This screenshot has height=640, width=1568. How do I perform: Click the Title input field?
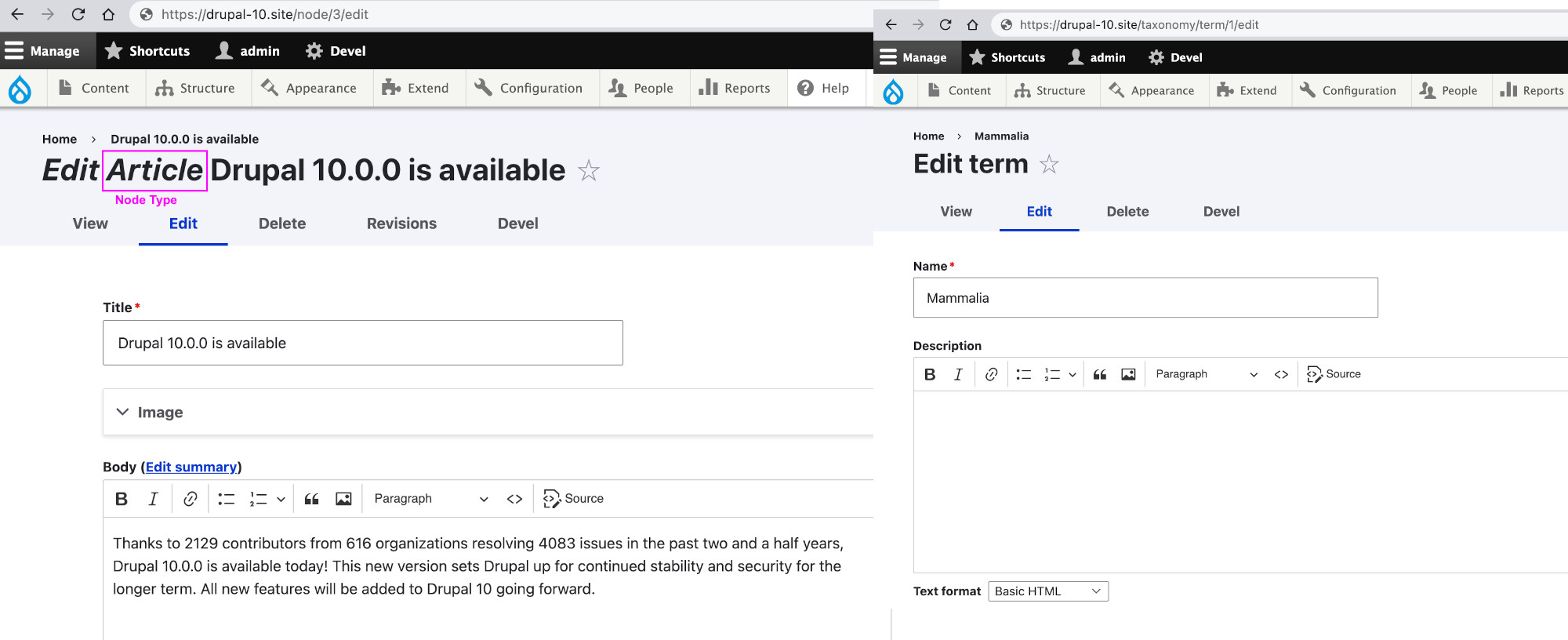pos(363,343)
